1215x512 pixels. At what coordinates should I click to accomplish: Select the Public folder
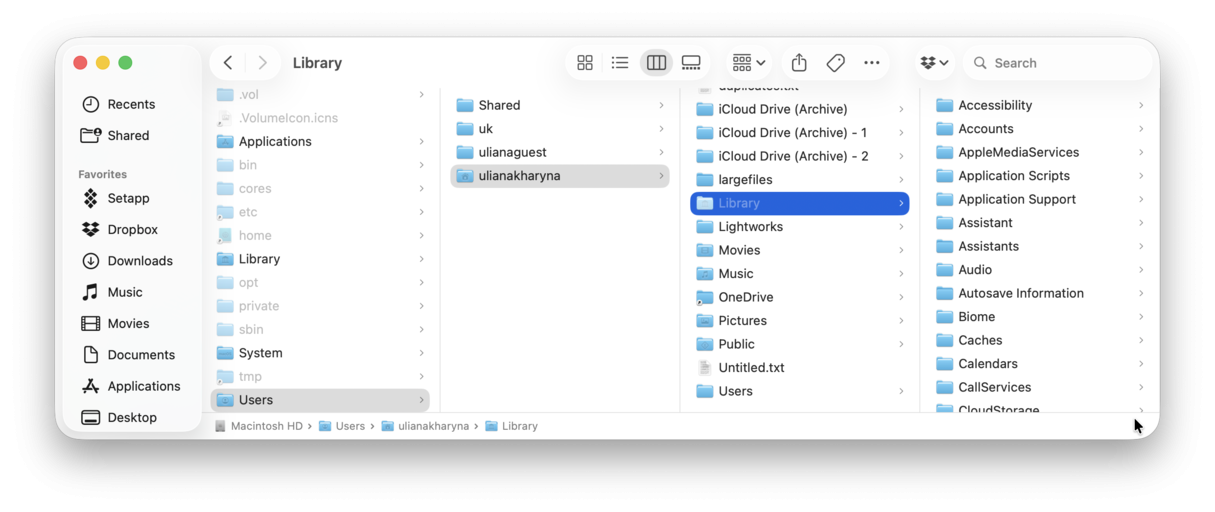[x=800, y=344]
